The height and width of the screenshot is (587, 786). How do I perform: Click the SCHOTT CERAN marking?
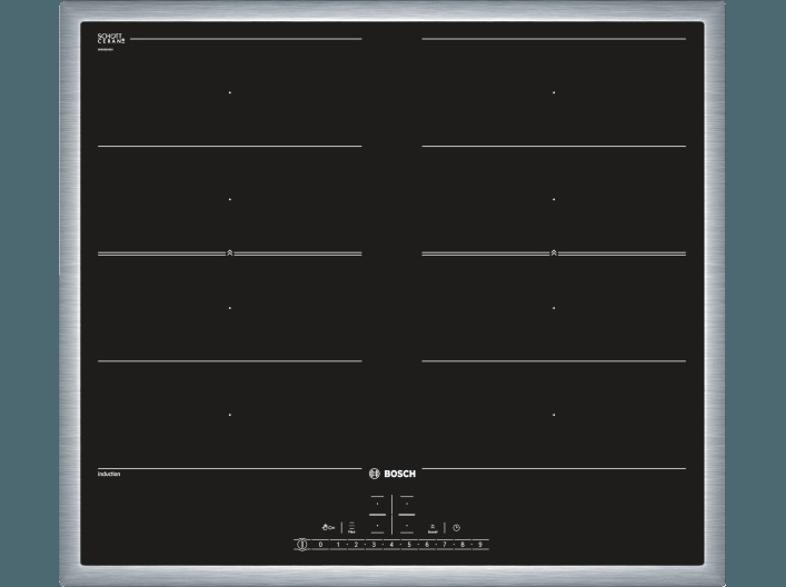tap(111, 38)
